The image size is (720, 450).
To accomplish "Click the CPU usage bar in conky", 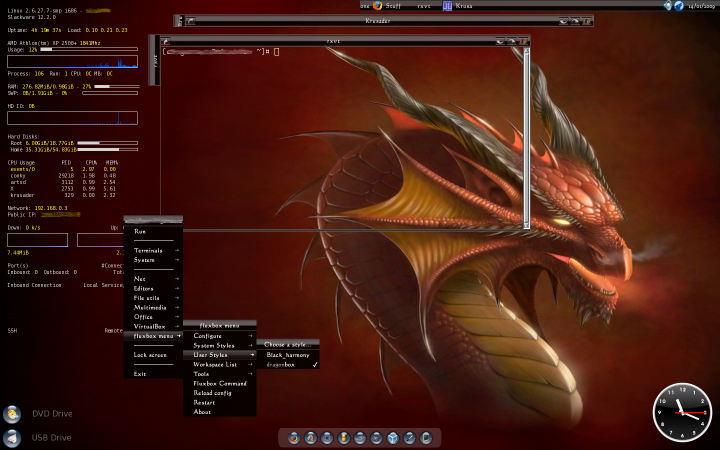I will [89, 49].
